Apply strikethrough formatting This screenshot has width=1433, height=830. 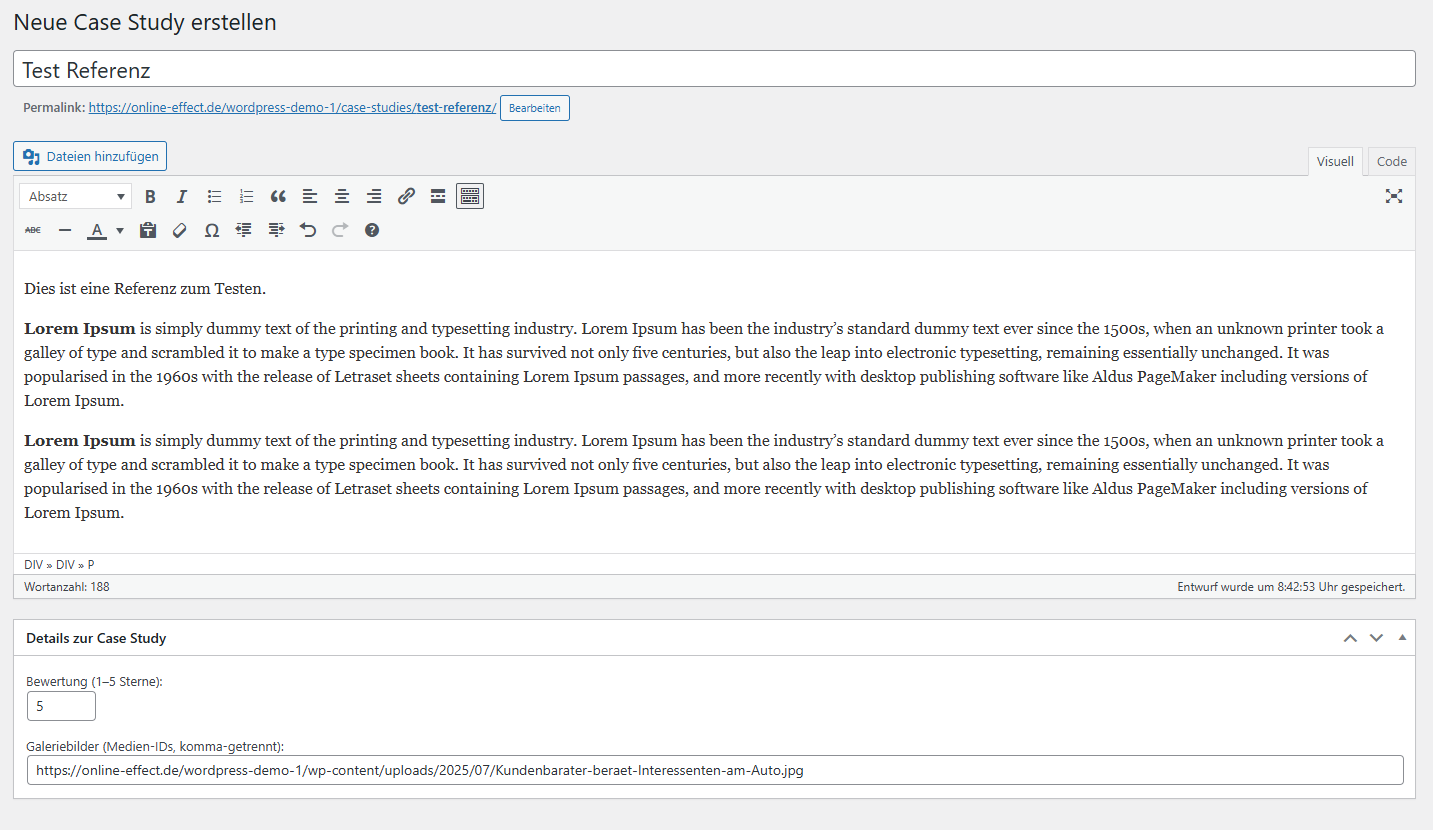click(x=33, y=230)
